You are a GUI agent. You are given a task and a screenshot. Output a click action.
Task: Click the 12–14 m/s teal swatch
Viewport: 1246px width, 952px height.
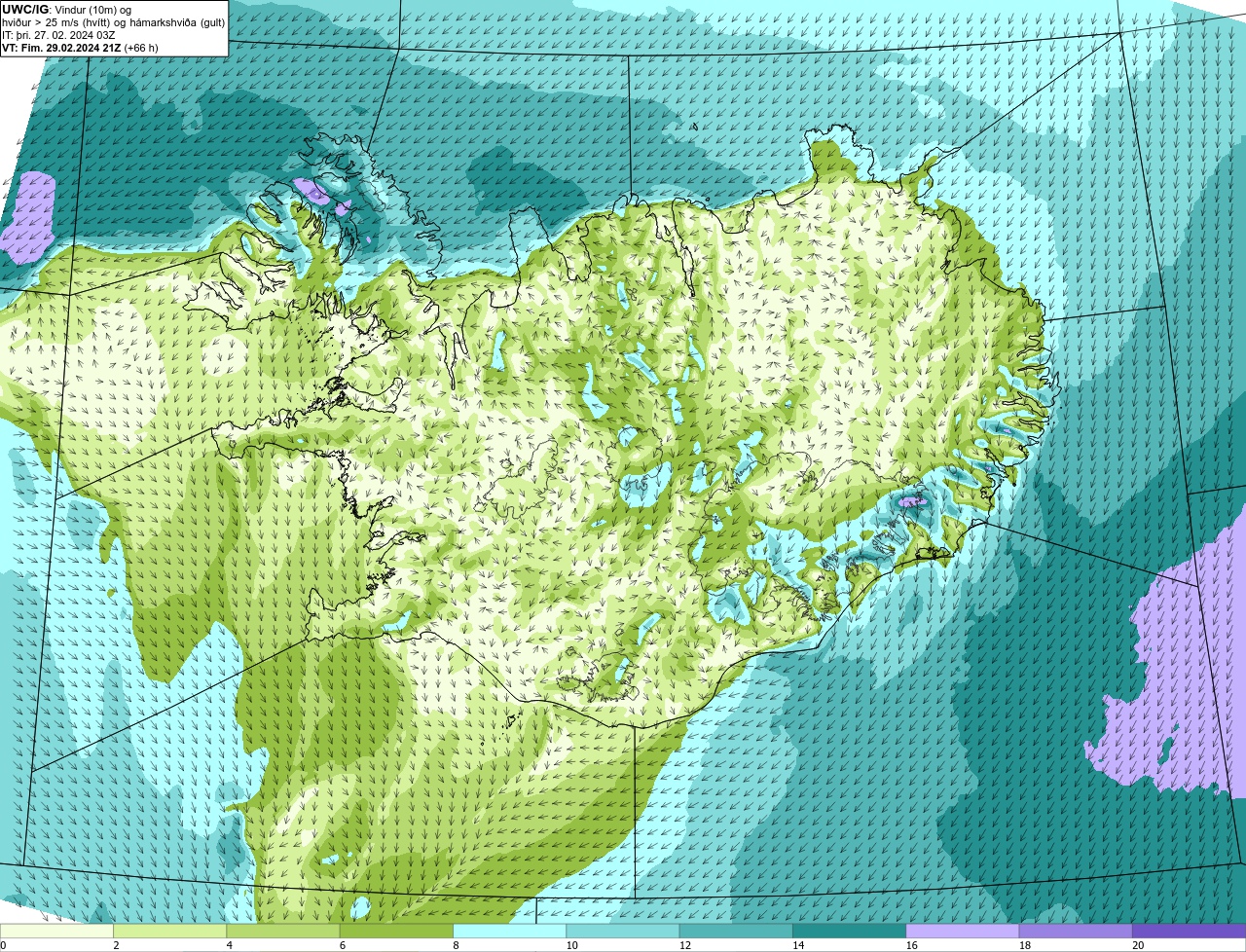[736, 931]
